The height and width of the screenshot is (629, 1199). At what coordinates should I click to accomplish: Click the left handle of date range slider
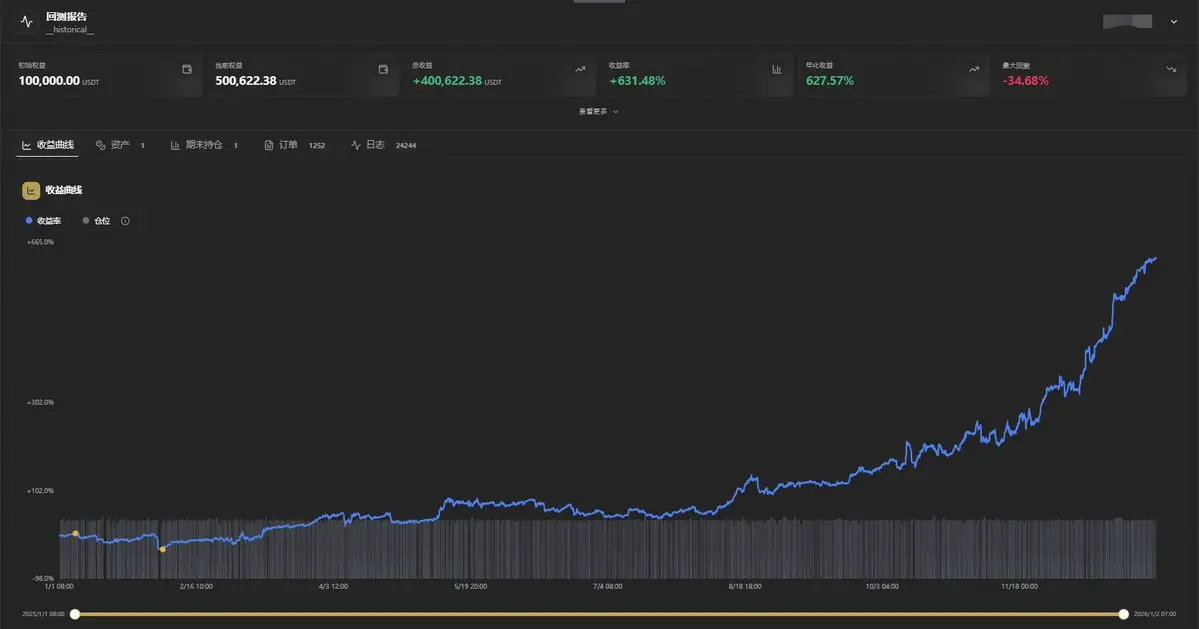[x=75, y=614]
